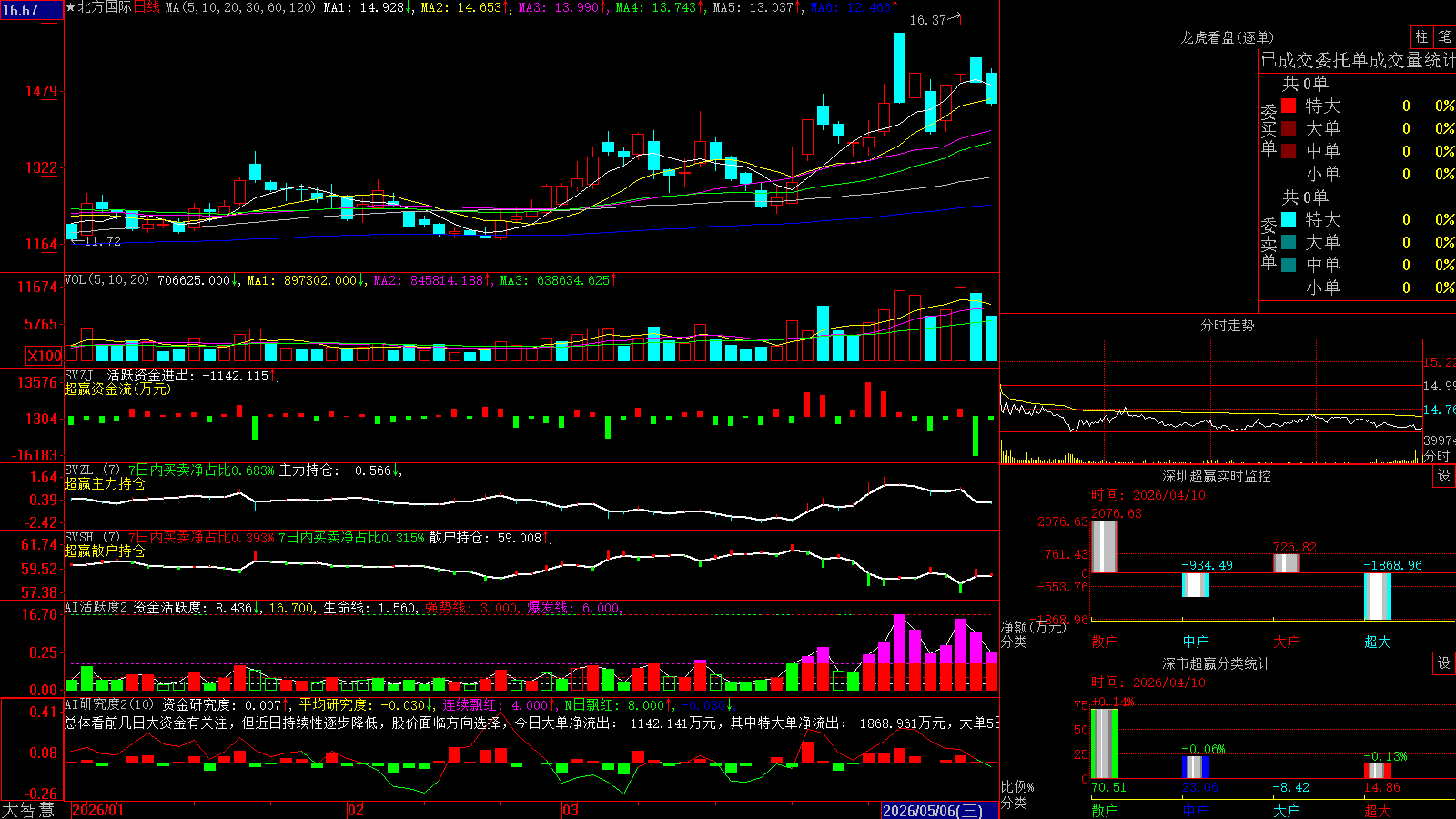Click the MA3: 13.990 value
This screenshot has height=819, width=1456.
coord(562,7)
